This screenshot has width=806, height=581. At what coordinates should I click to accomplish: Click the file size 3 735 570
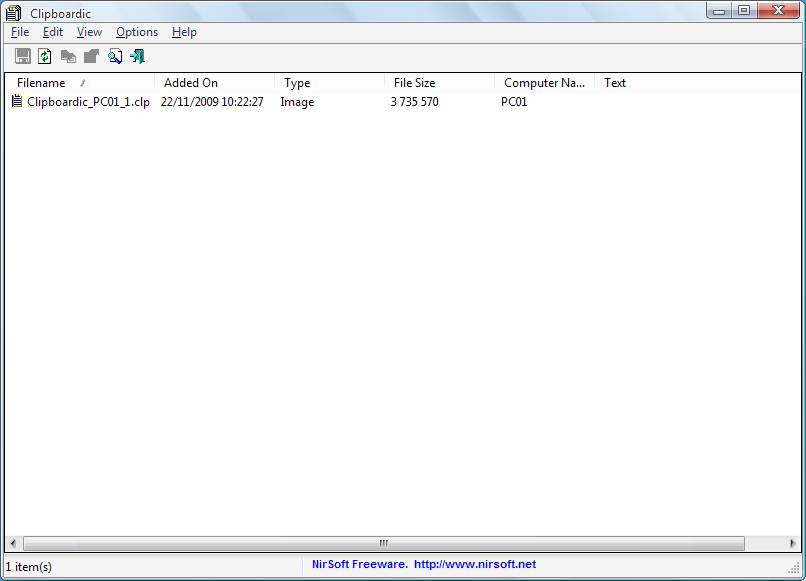click(414, 102)
